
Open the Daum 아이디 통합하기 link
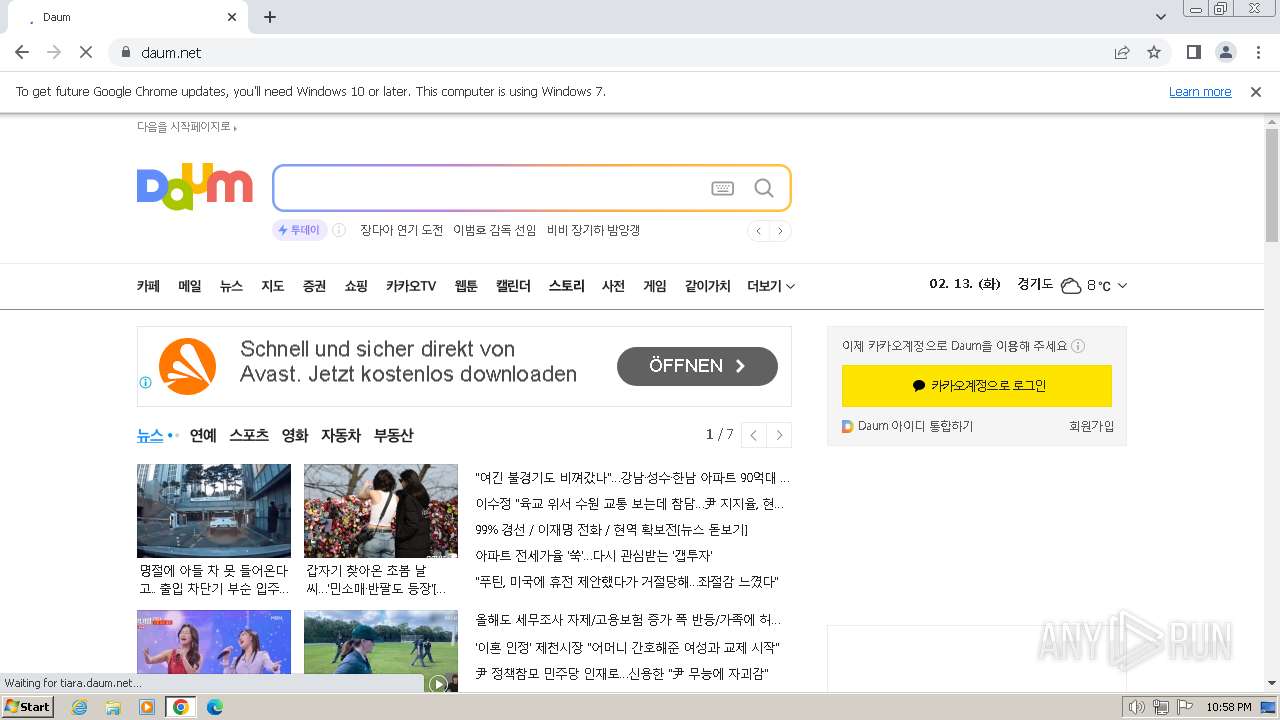[x=908, y=426]
